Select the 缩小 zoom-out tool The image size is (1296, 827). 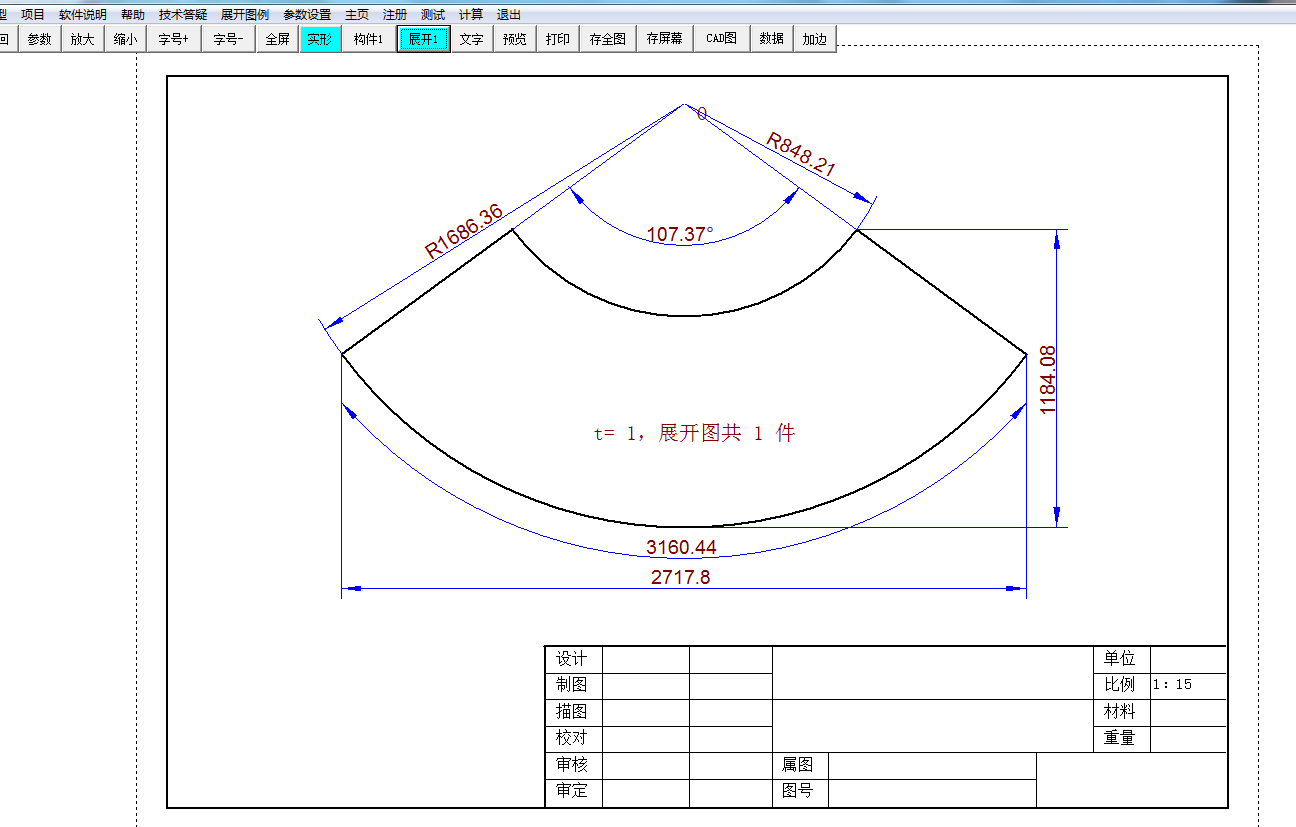pyautogui.click(x=125, y=38)
